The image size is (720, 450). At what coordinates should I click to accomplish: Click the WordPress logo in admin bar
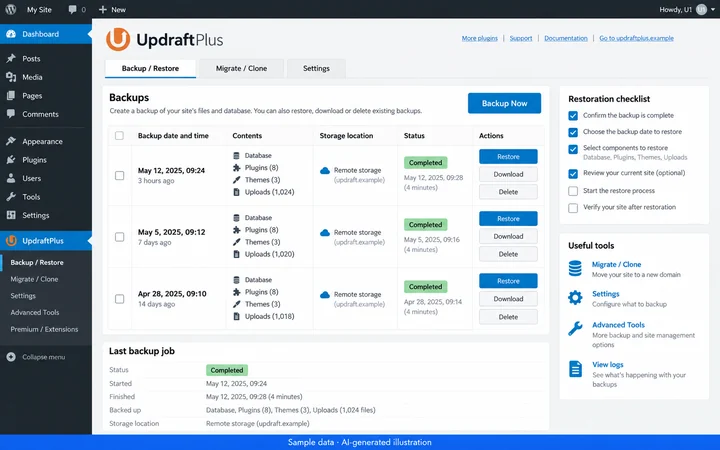(x=11, y=9)
